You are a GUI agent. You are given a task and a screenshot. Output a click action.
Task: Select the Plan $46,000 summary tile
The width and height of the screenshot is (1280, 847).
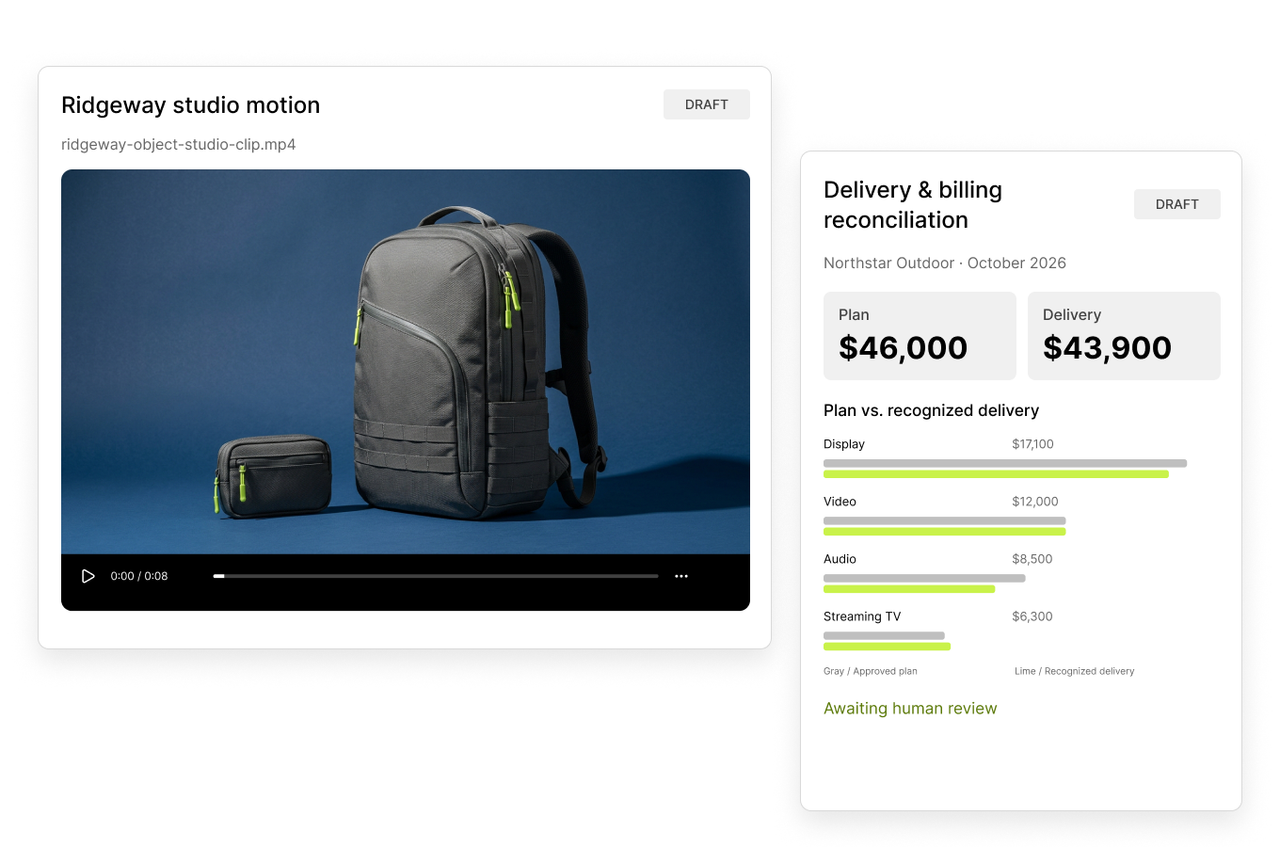coord(920,336)
